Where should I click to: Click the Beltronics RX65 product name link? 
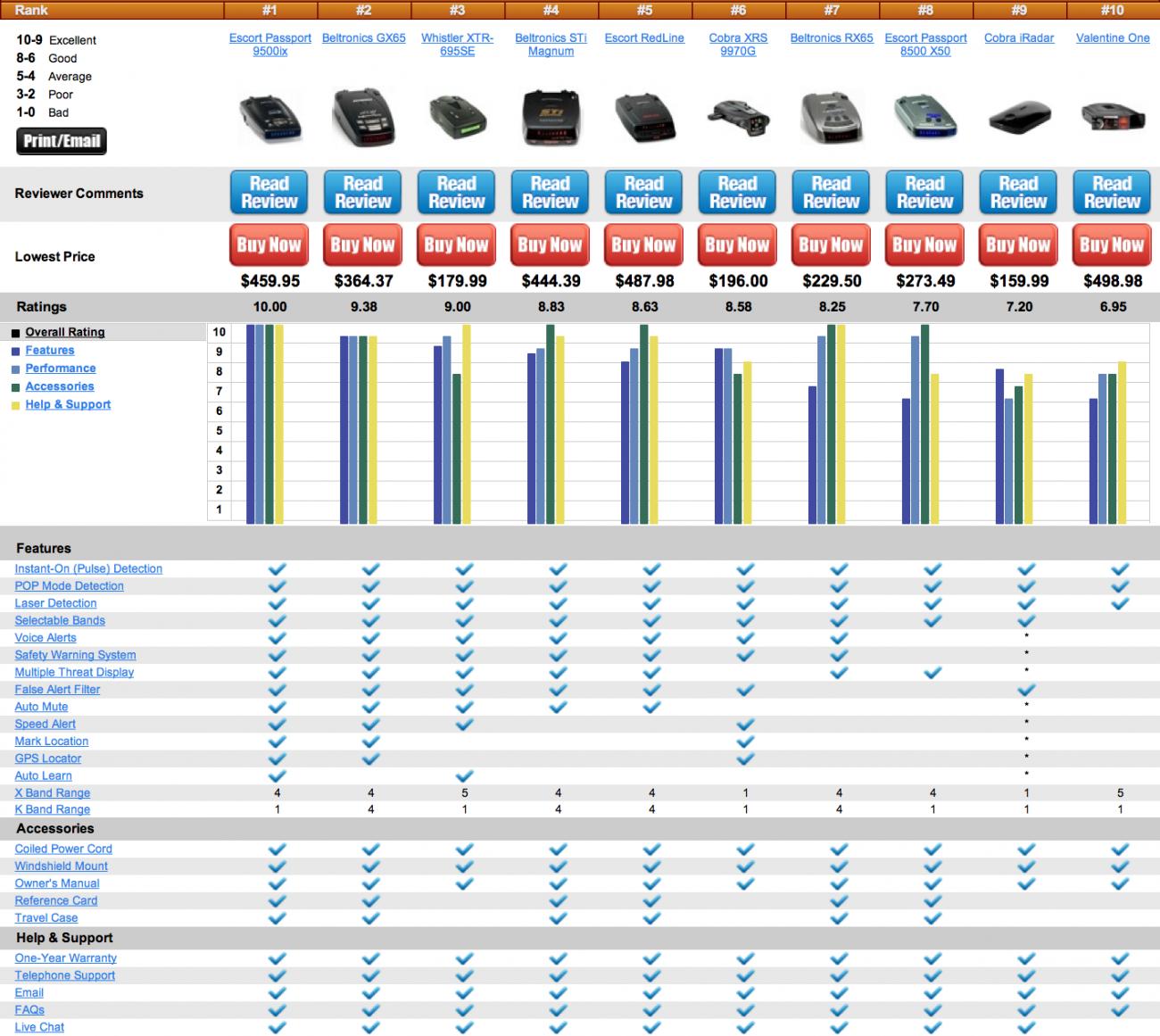(x=832, y=38)
